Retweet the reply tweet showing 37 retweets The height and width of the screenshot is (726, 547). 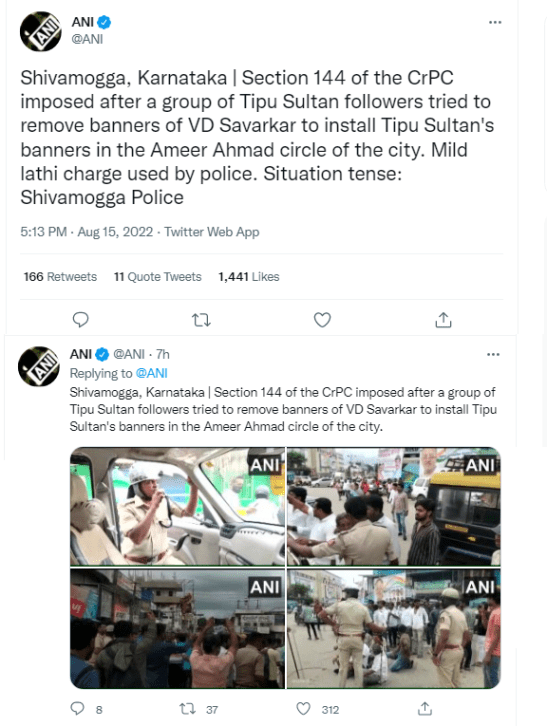(x=188, y=709)
